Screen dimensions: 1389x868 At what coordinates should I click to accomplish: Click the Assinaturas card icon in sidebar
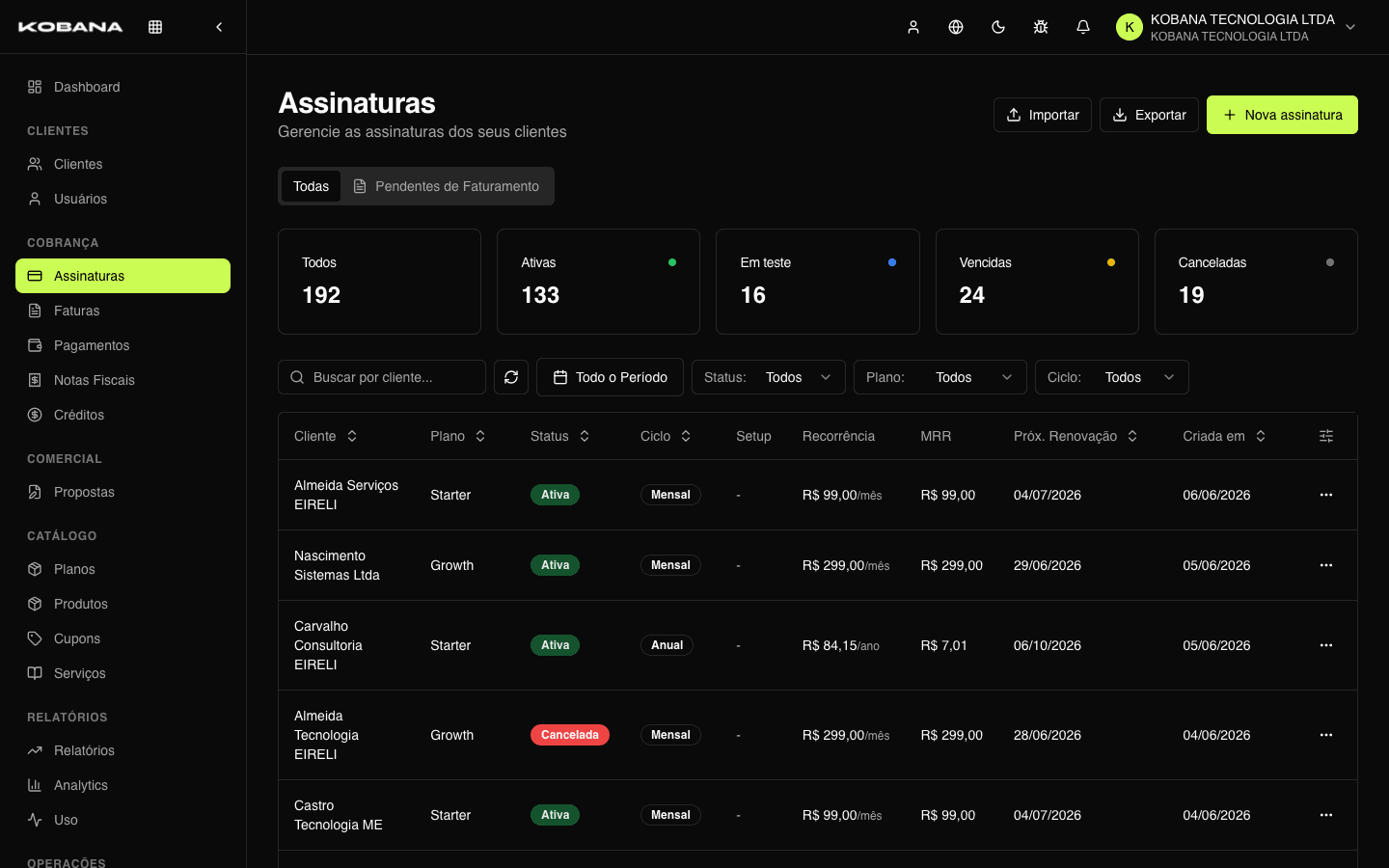[x=35, y=276]
